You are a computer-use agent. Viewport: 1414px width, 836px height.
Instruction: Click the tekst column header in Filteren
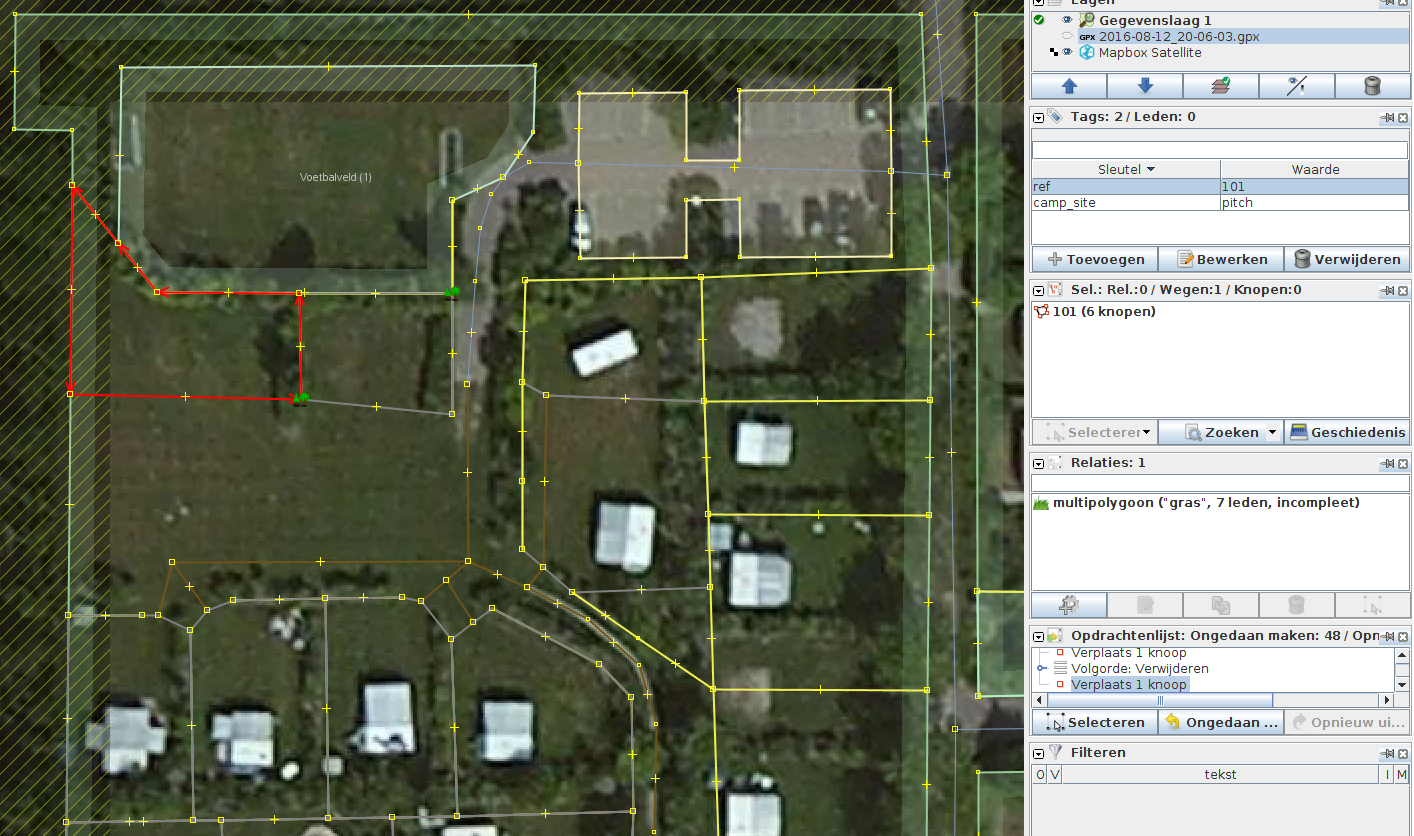(x=1220, y=775)
